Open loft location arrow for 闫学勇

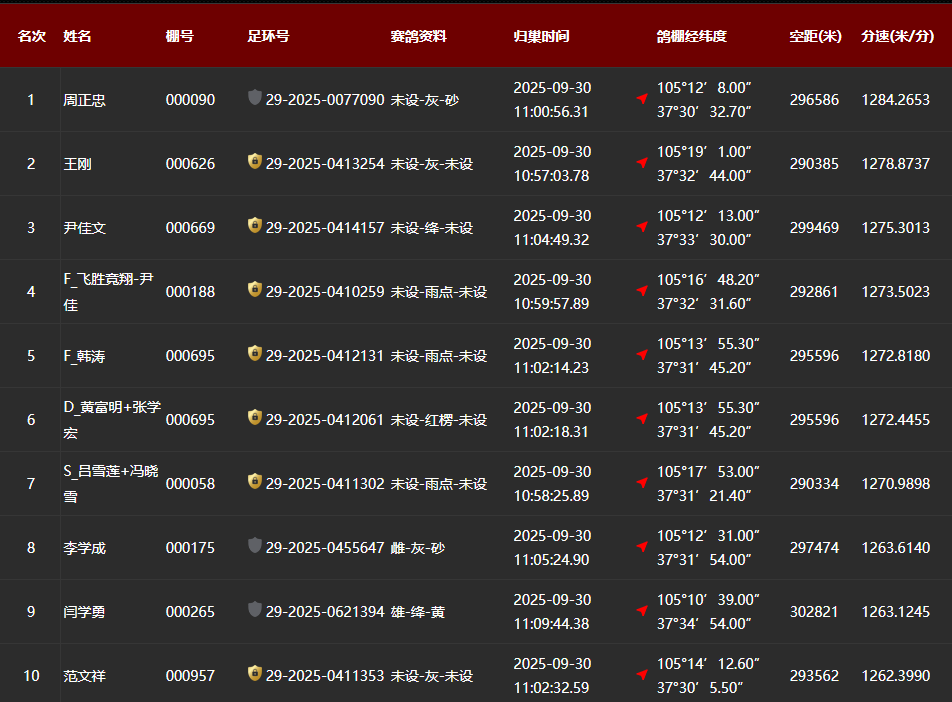click(642, 611)
